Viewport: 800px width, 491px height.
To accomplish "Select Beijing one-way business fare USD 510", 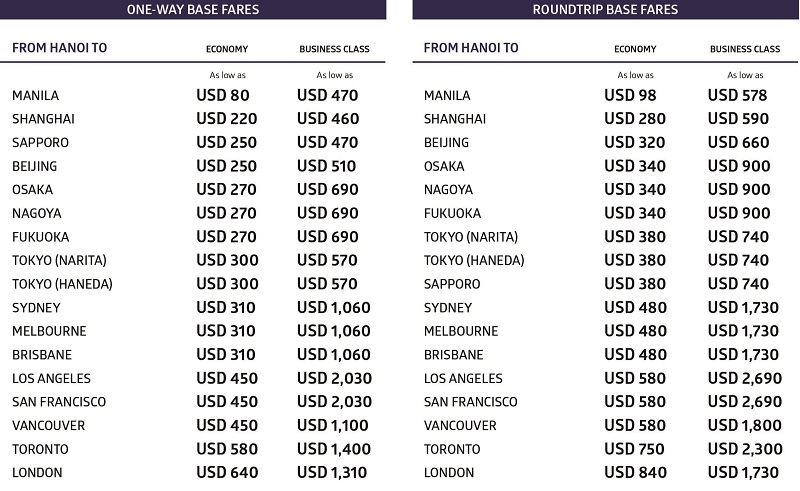I will [327, 166].
